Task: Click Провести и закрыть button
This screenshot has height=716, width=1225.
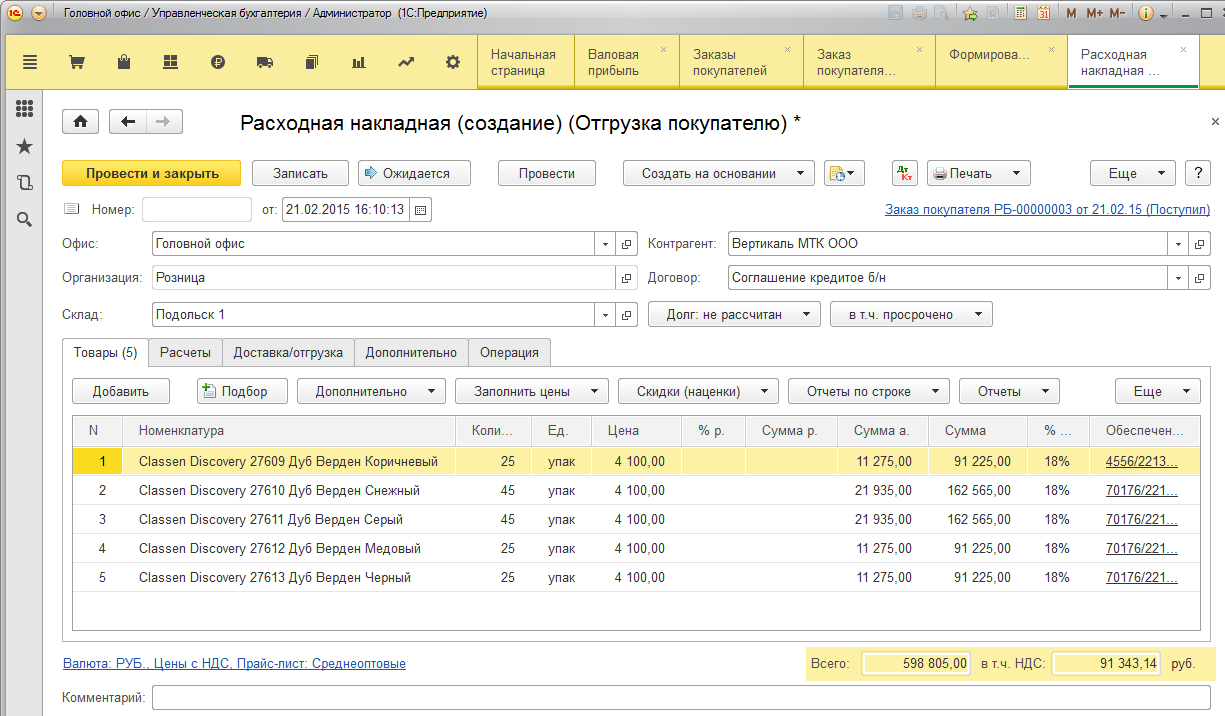Action: (x=152, y=173)
